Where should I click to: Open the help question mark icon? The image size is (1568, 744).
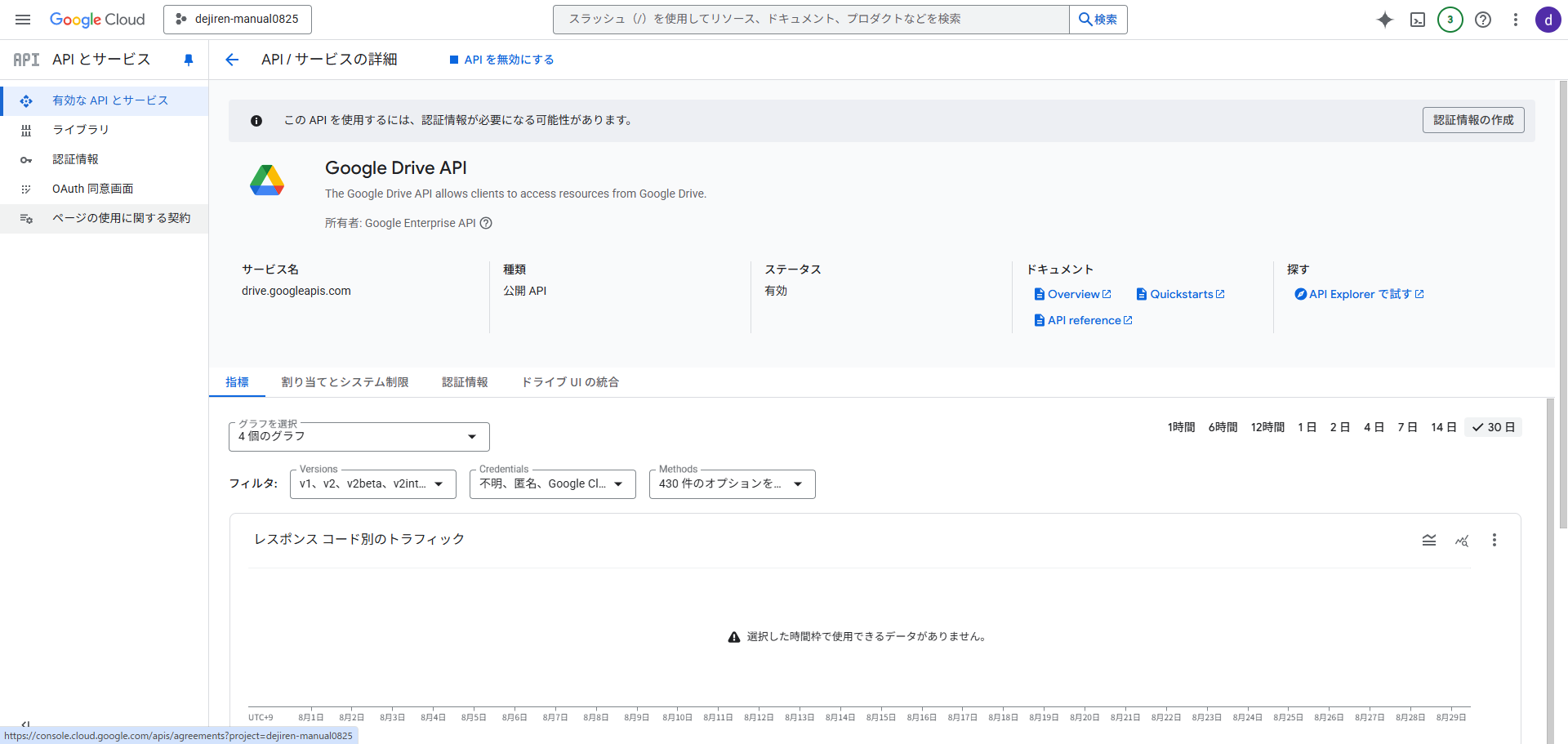coord(1483,20)
